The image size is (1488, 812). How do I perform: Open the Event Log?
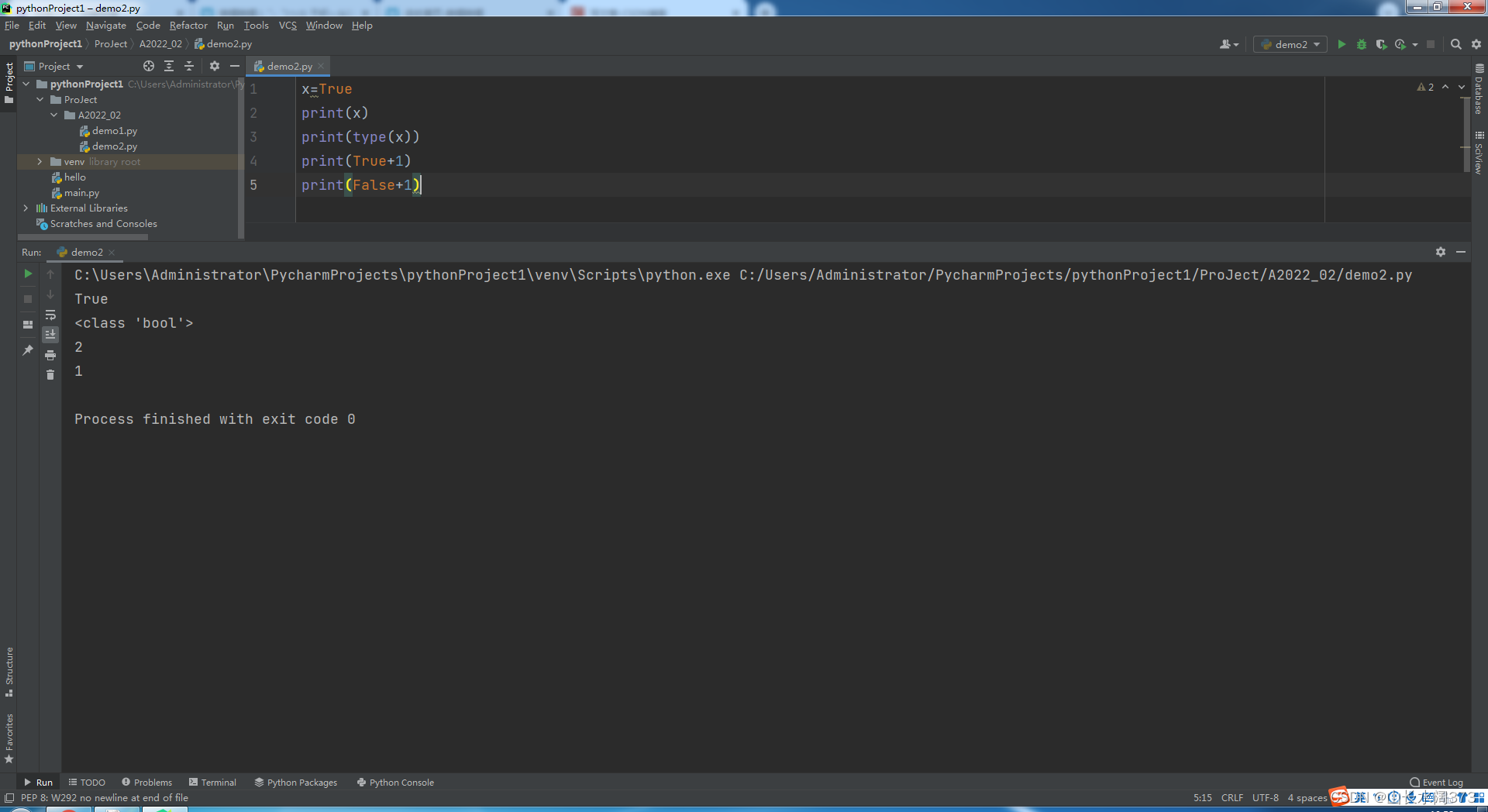[1437, 783]
